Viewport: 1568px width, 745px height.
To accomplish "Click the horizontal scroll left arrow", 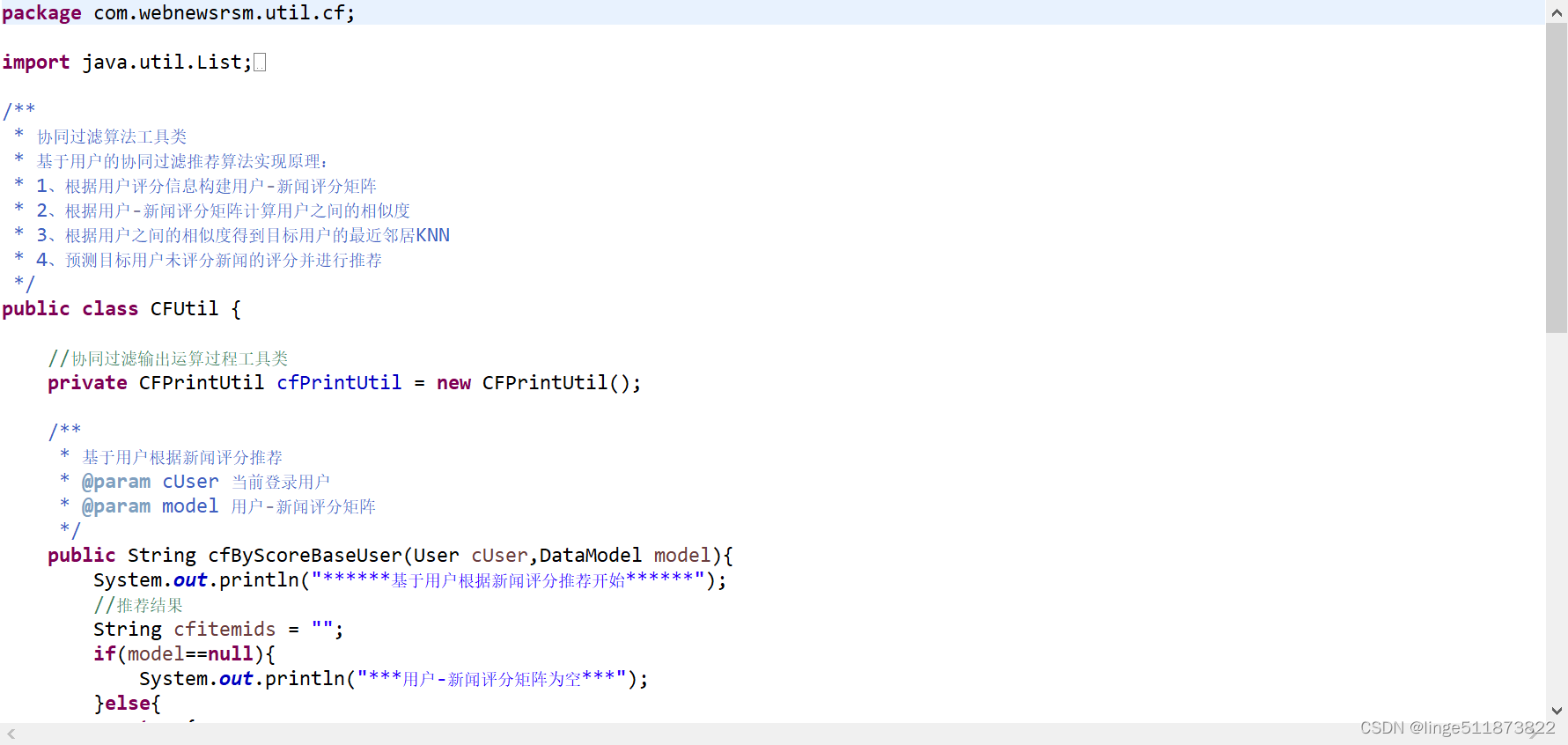I will coord(11,734).
